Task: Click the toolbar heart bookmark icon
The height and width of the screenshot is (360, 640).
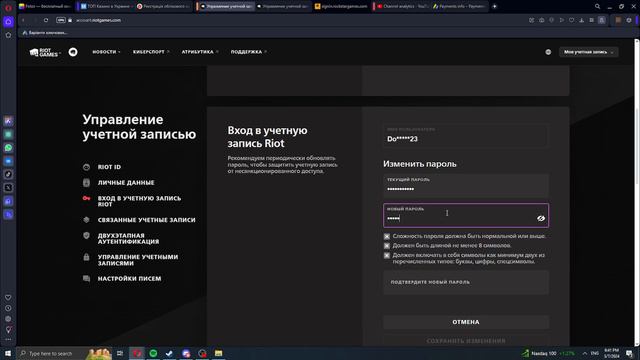Action: [x=571, y=20]
